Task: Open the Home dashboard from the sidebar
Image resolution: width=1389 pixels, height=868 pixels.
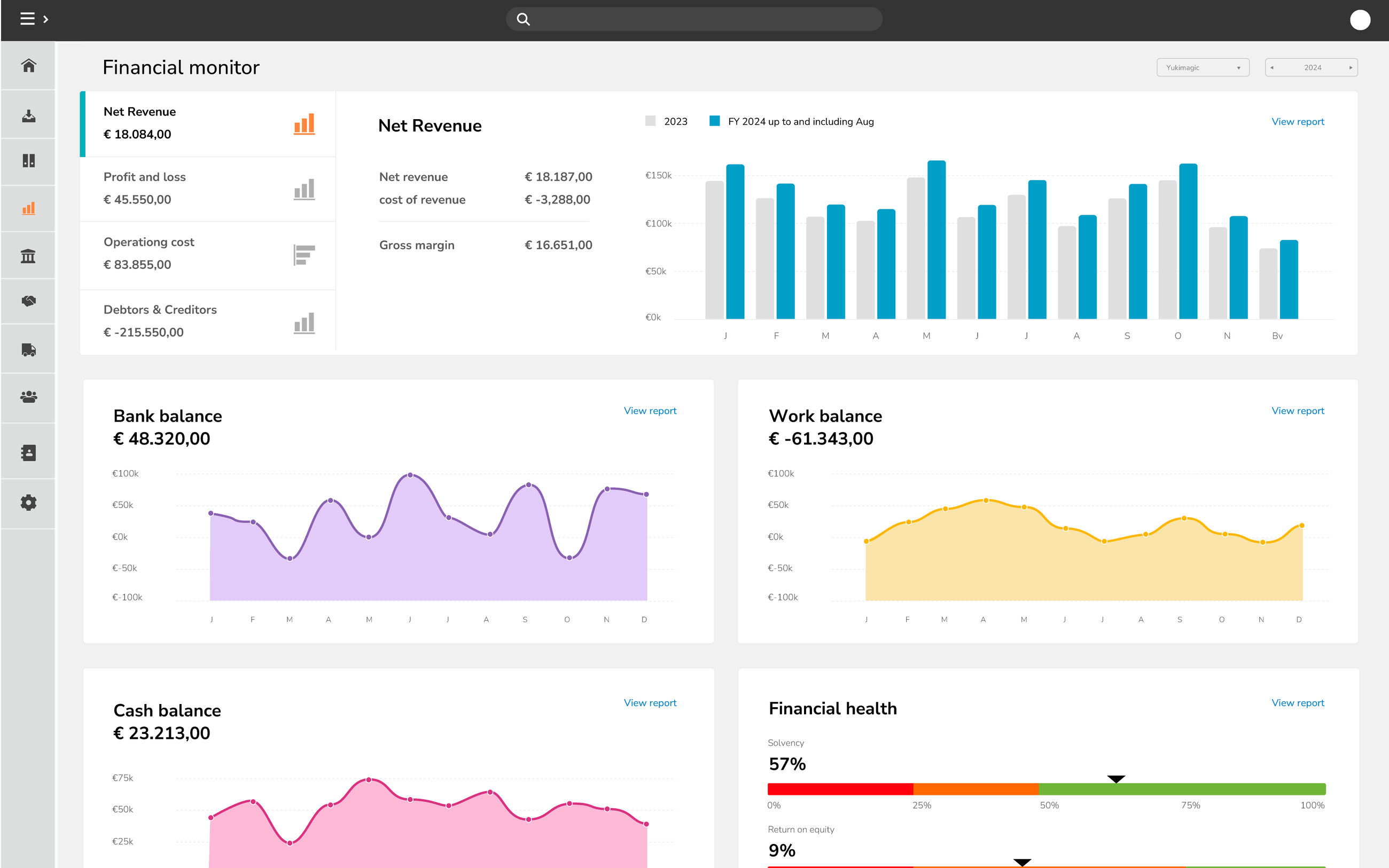Action: pyautogui.click(x=28, y=66)
